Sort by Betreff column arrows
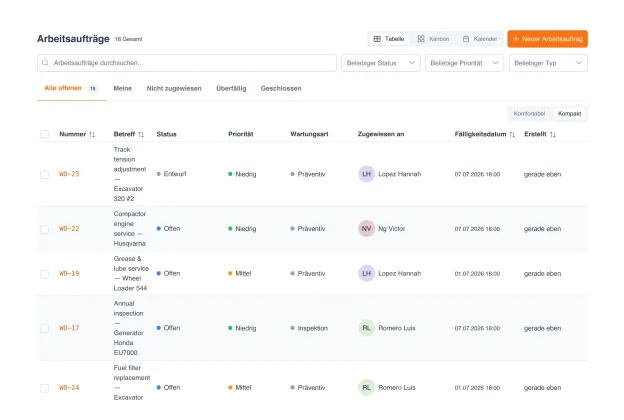The width and height of the screenshot is (624, 420). (x=141, y=135)
